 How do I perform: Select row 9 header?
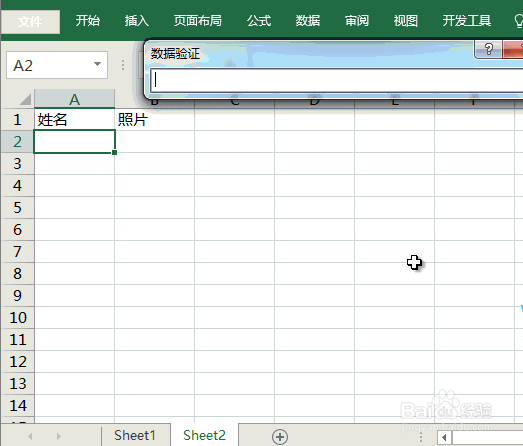coord(17,296)
